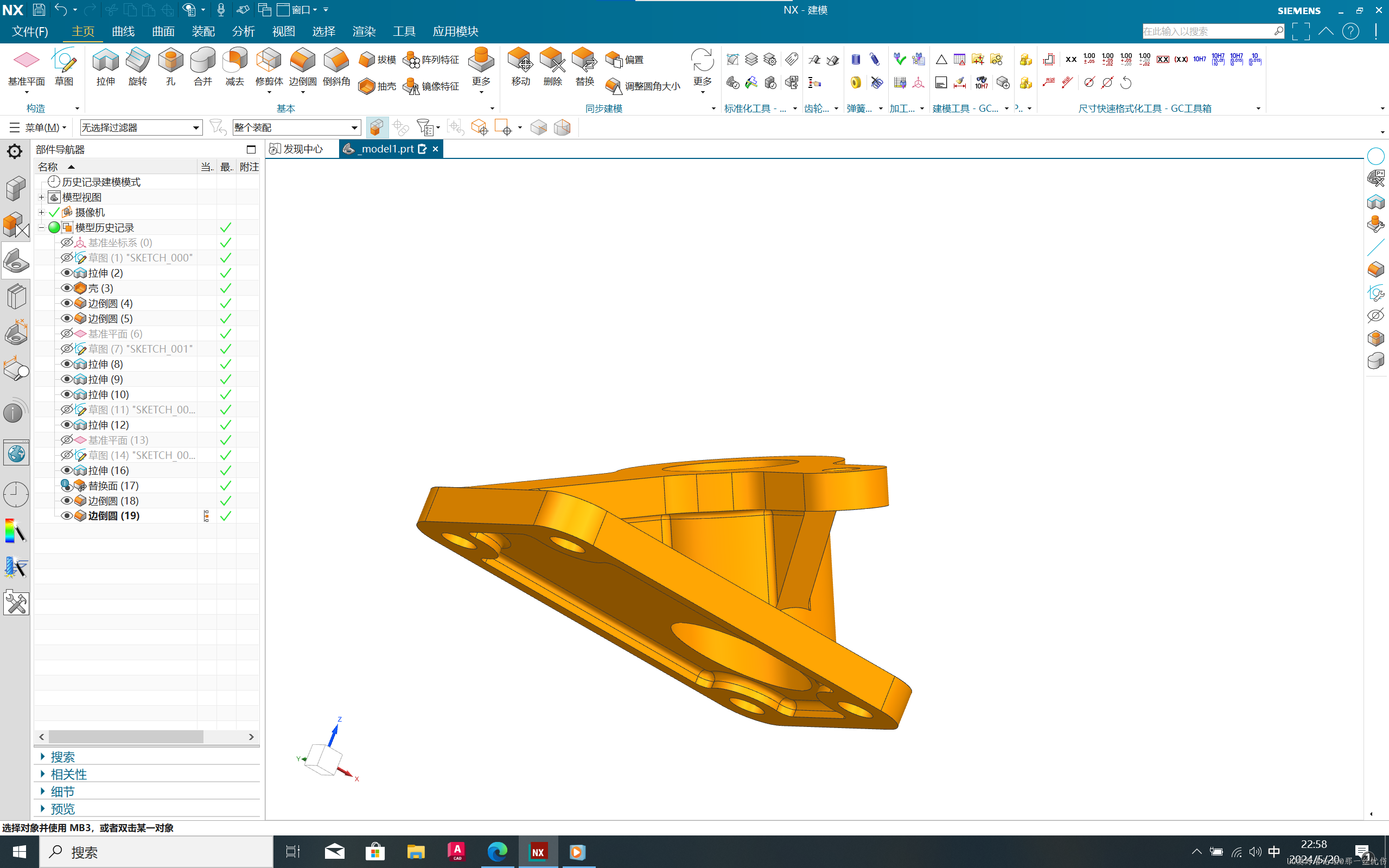Viewport: 1389px width, 868px height.
Task: Close the _model1.prt tab
Action: coord(435,149)
